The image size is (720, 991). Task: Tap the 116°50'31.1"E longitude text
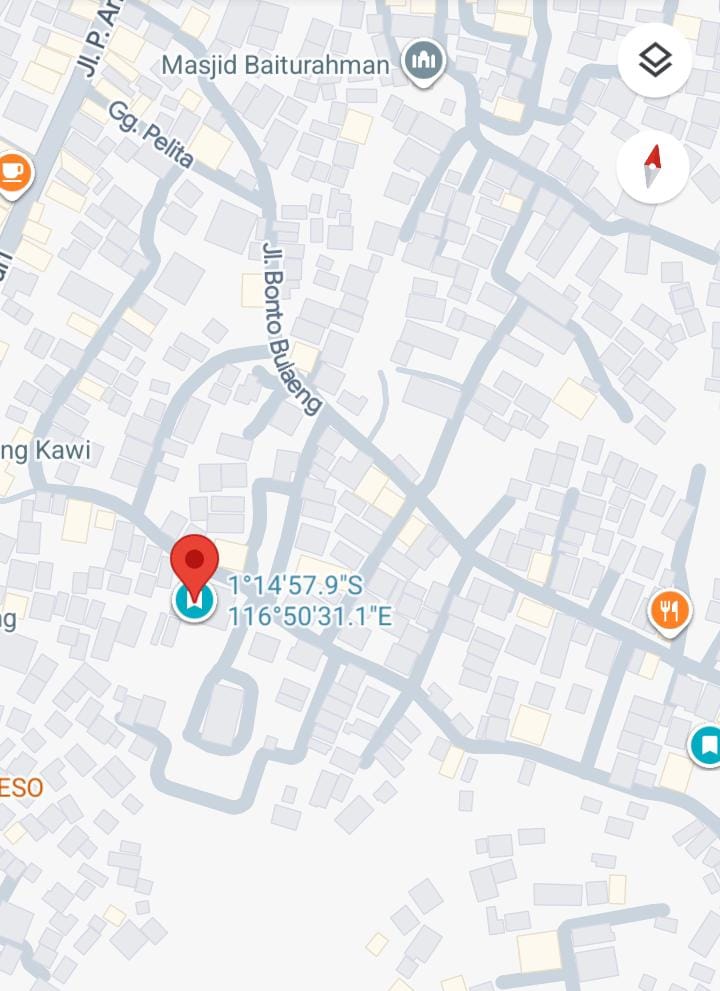pos(310,616)
